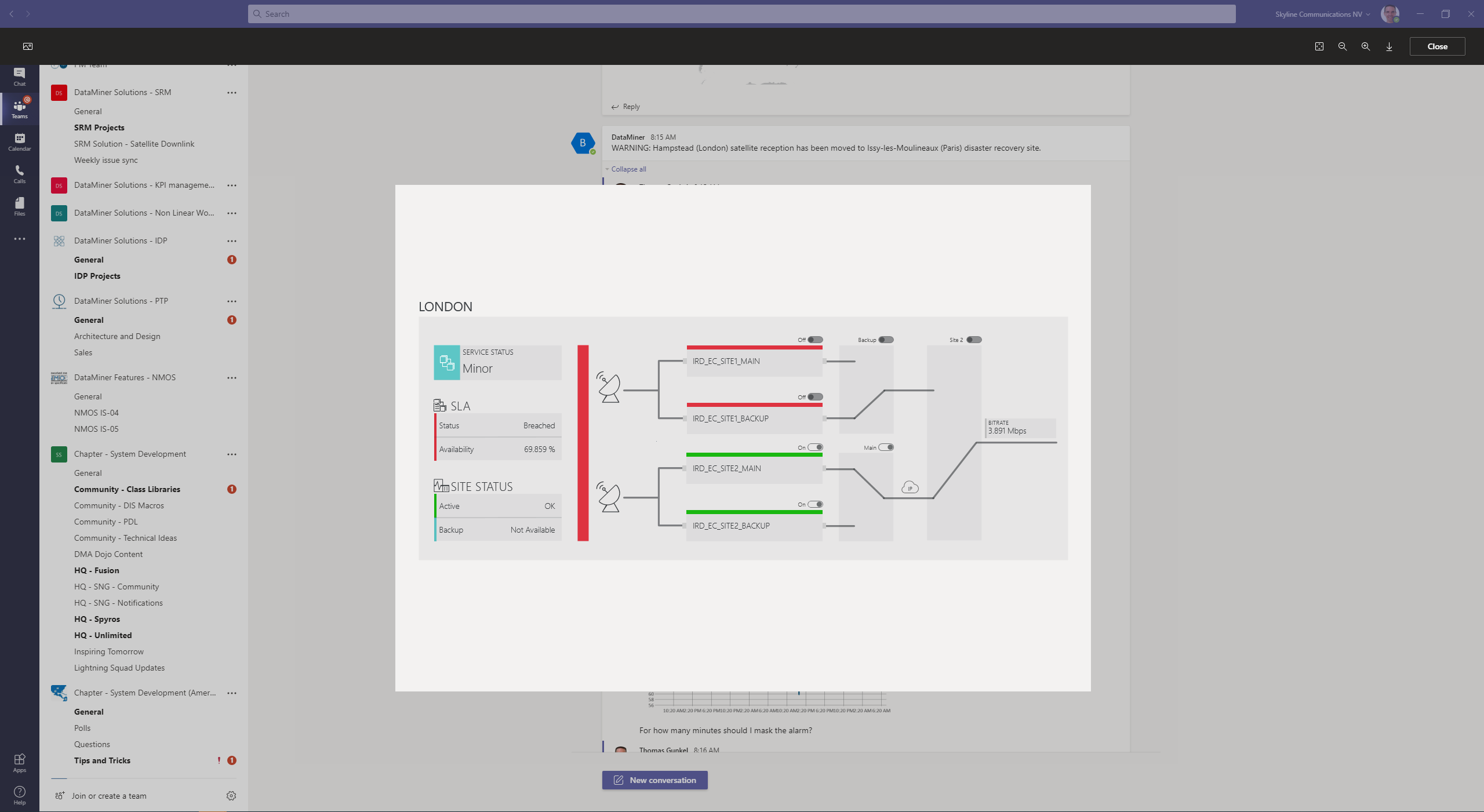This screenshot has height=812, width=1484.
Task: Click the upper satellite dish icon
Action: 608,387
